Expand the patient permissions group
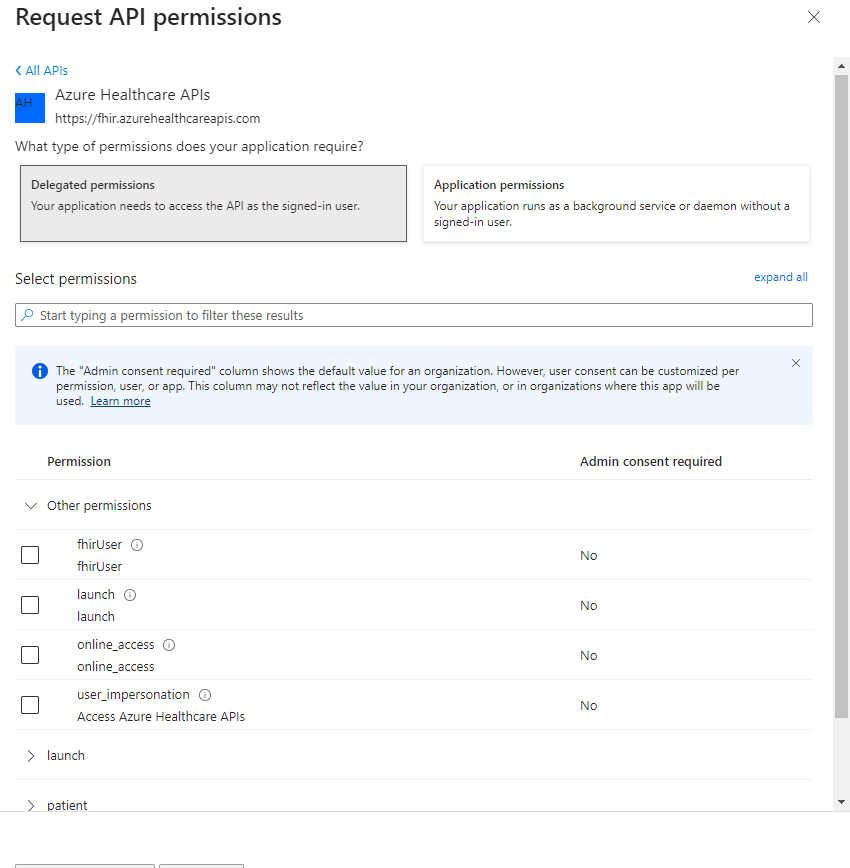Screen dimensions: 850x868 pyautogui.click(x=31, y=805)
